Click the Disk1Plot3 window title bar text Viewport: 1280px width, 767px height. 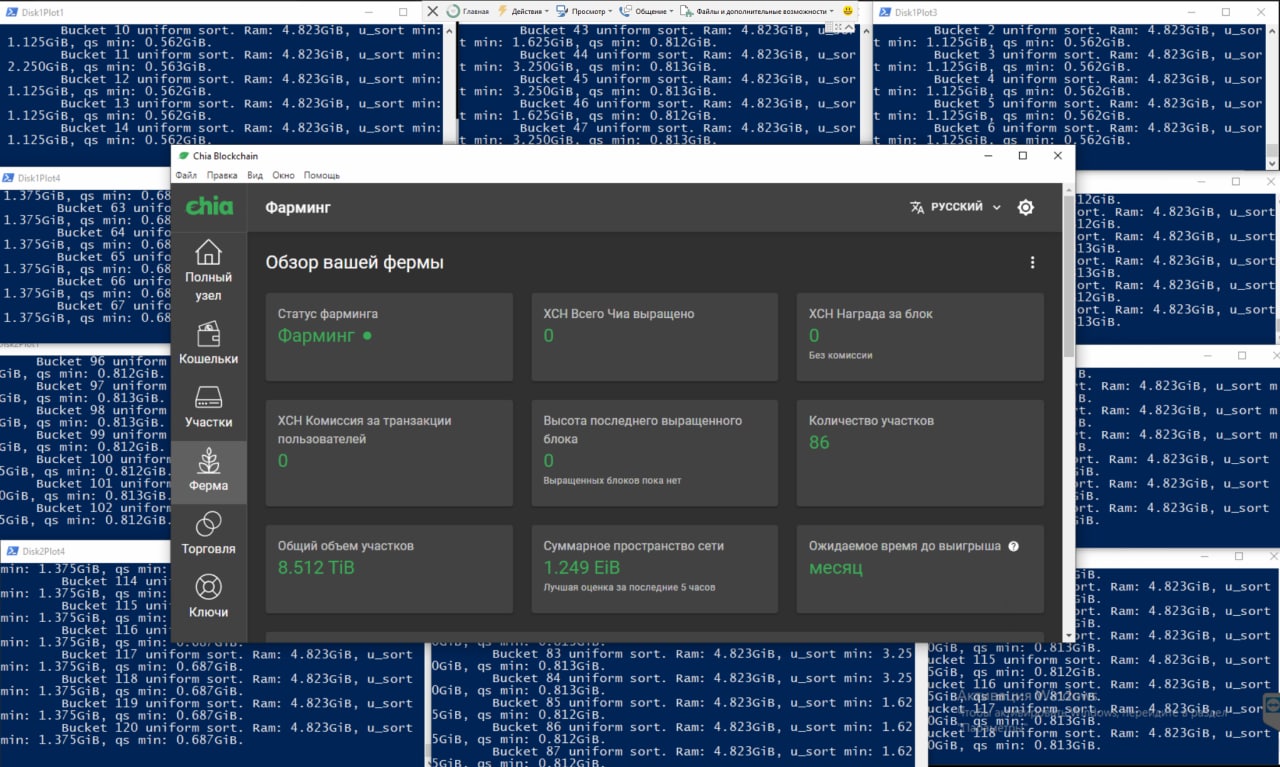(x=916, y=12)
